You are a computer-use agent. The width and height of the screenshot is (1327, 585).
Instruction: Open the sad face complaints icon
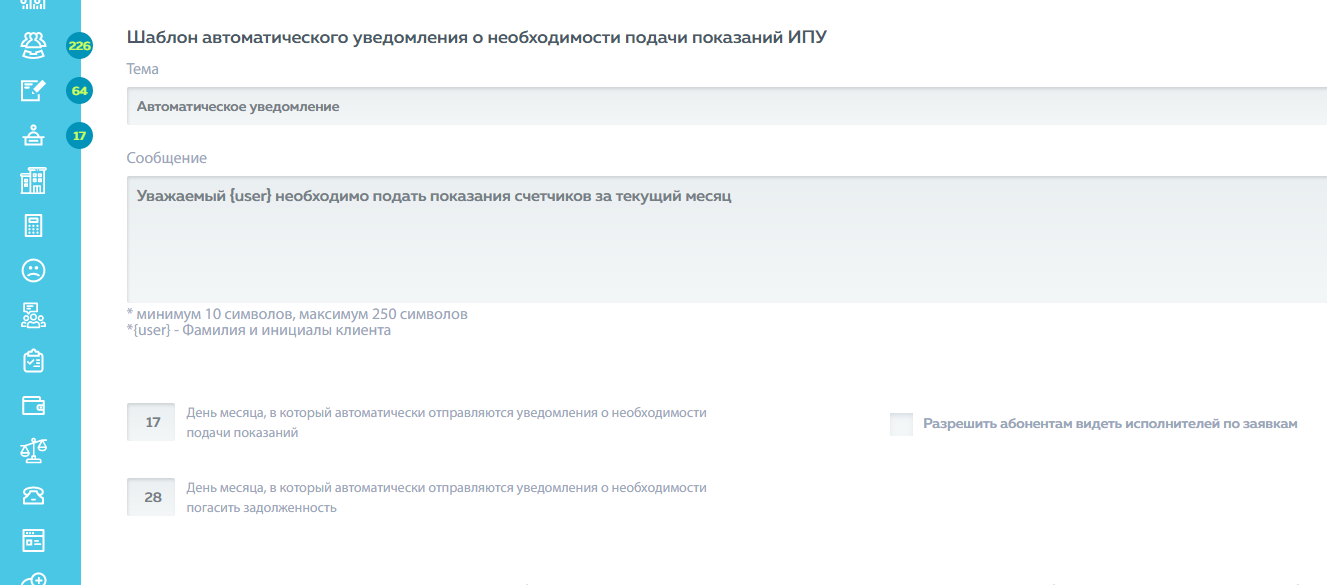pos(34,270)
